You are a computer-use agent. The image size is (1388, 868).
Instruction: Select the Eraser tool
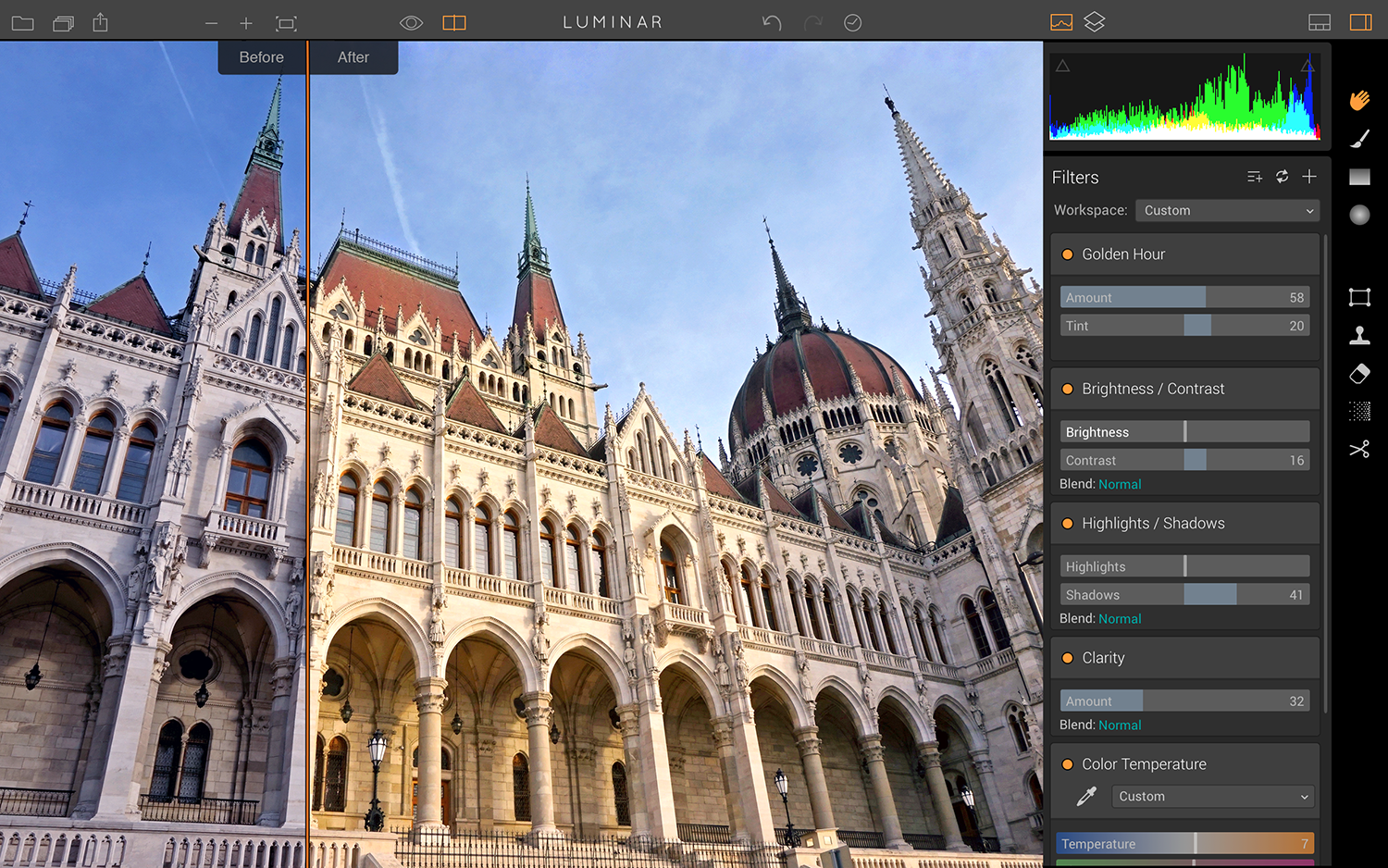click(1359, 374)
